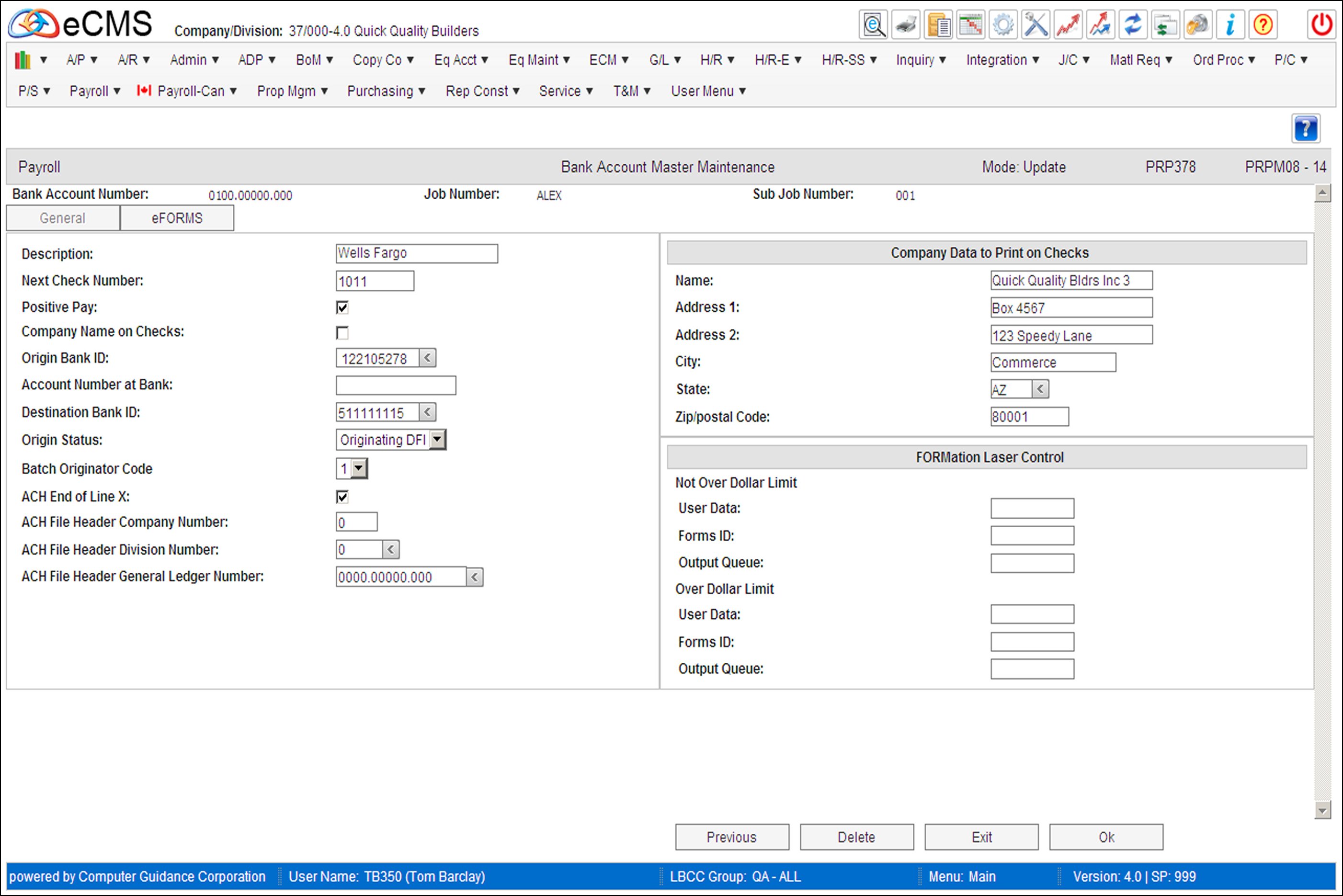Expand the Inquiry menu
The height and width of the screenshot is (896, 1343).
tap(921, 59)
